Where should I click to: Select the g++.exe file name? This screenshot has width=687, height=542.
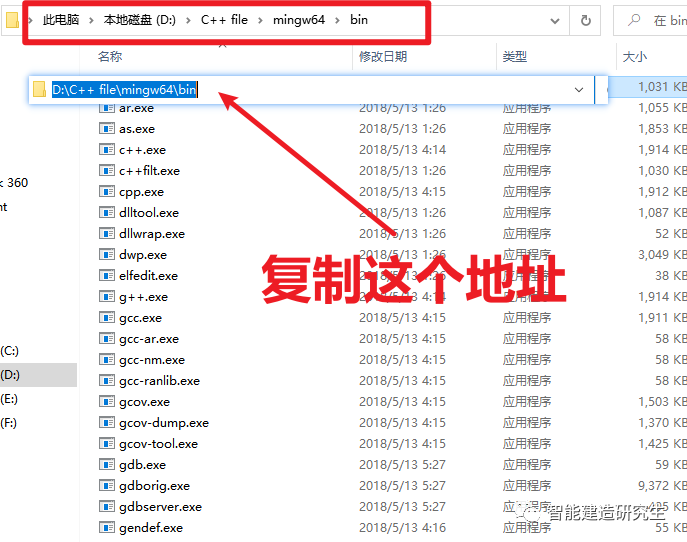(143, 297)
